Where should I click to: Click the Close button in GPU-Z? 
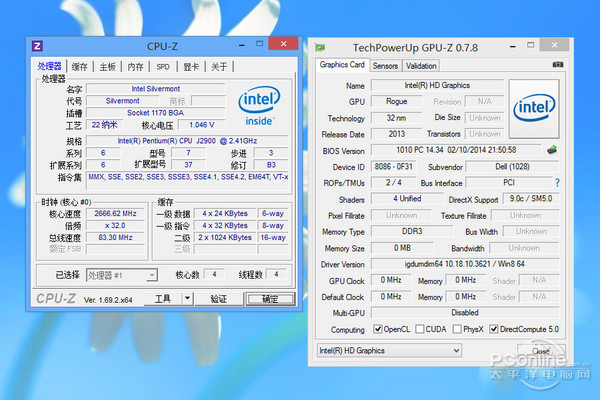pos(541,351)
